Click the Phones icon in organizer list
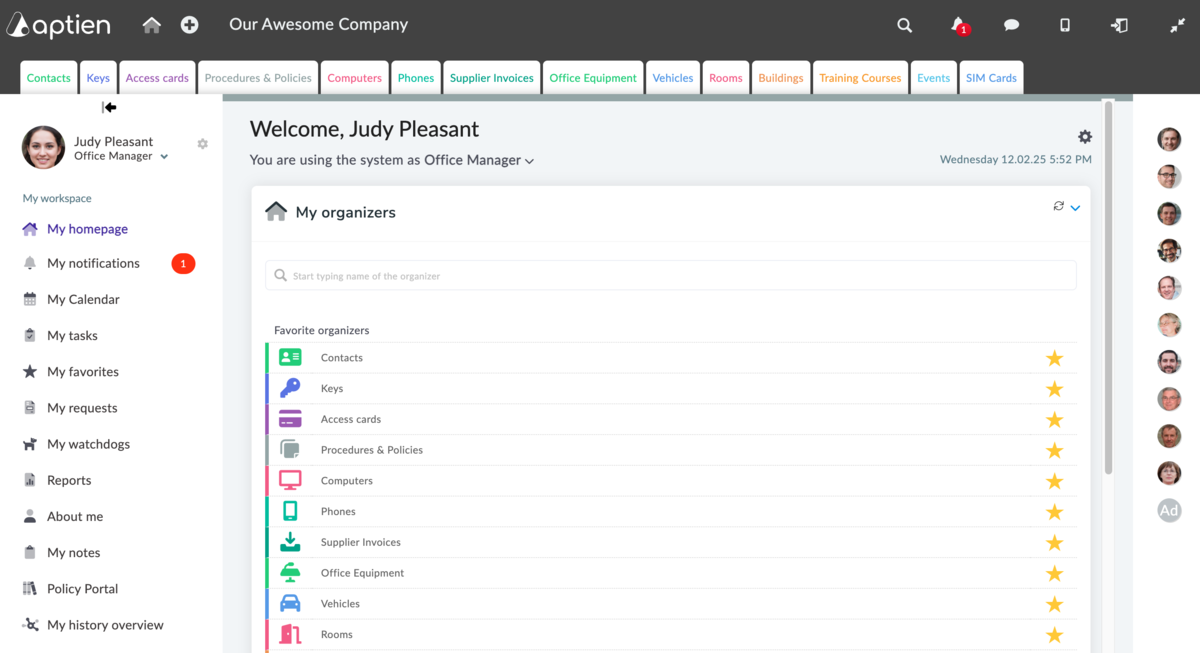 coord(290,511)
